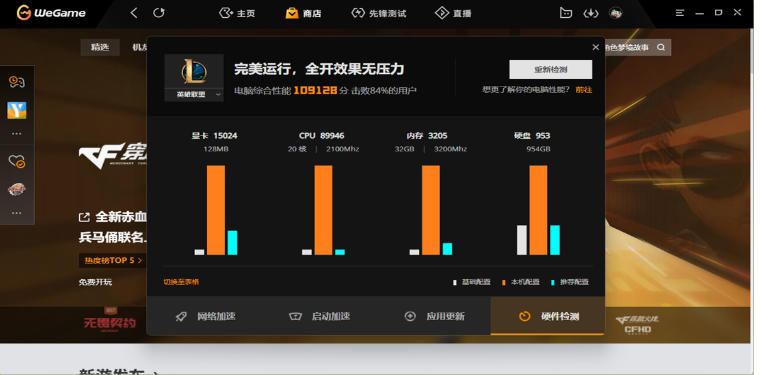Image resolution: width=761 pixels, height=375 pixels.
Task: Open the 商店 store tab
Action: point(303,14)
